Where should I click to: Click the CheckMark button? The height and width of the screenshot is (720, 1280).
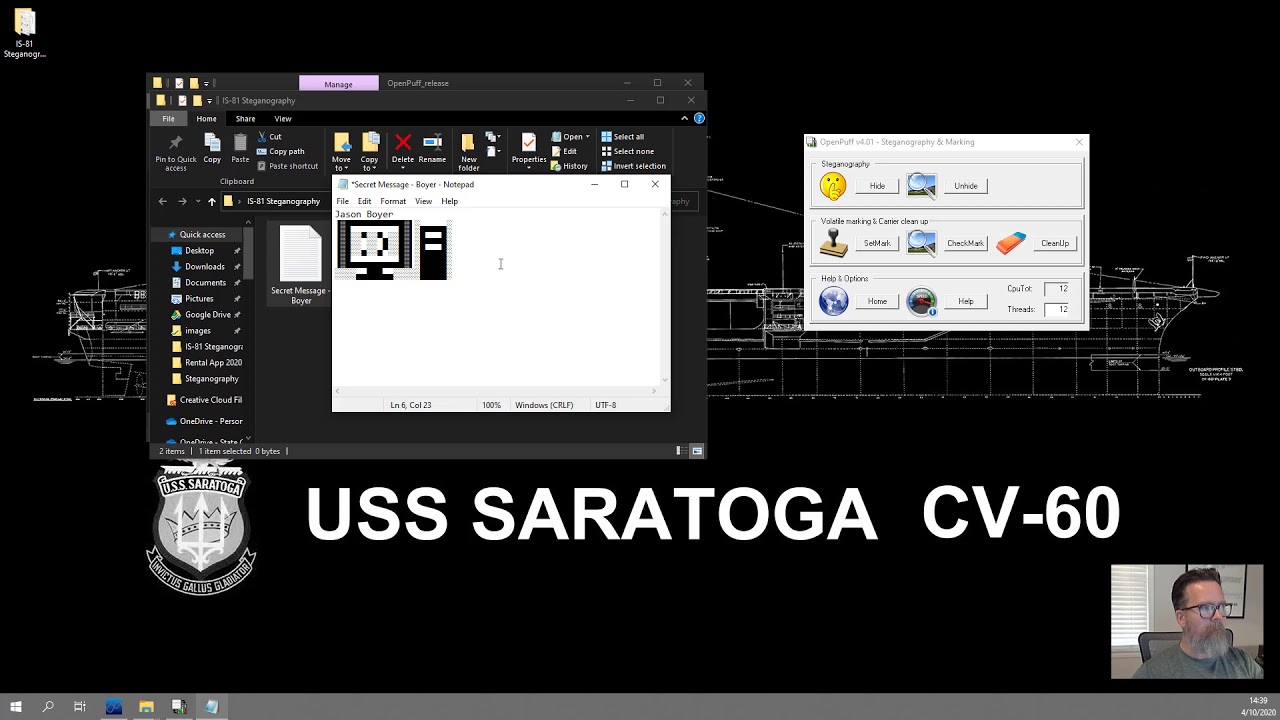966,243
